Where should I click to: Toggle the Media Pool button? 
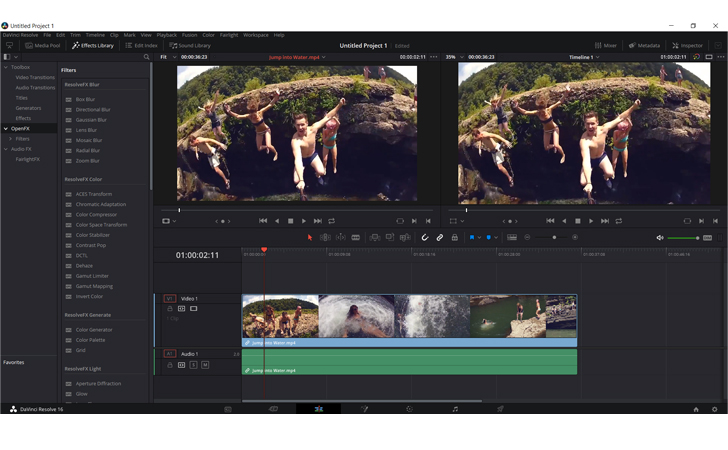point(42,45)
